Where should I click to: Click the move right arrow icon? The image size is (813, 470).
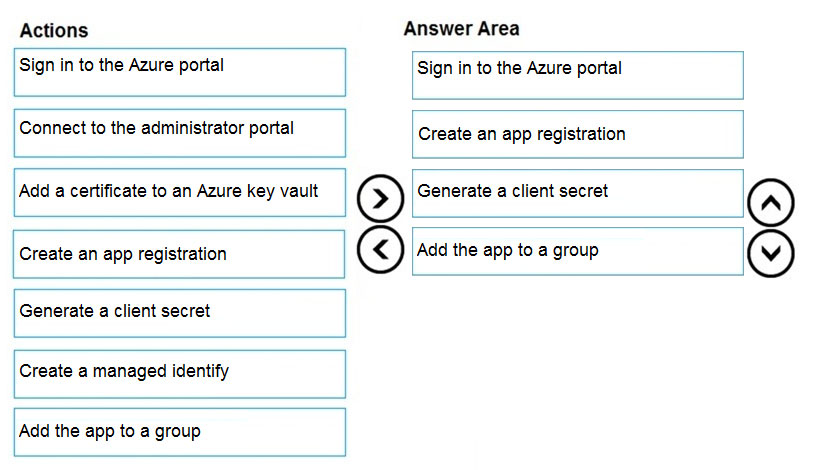[x=380, y=199]
